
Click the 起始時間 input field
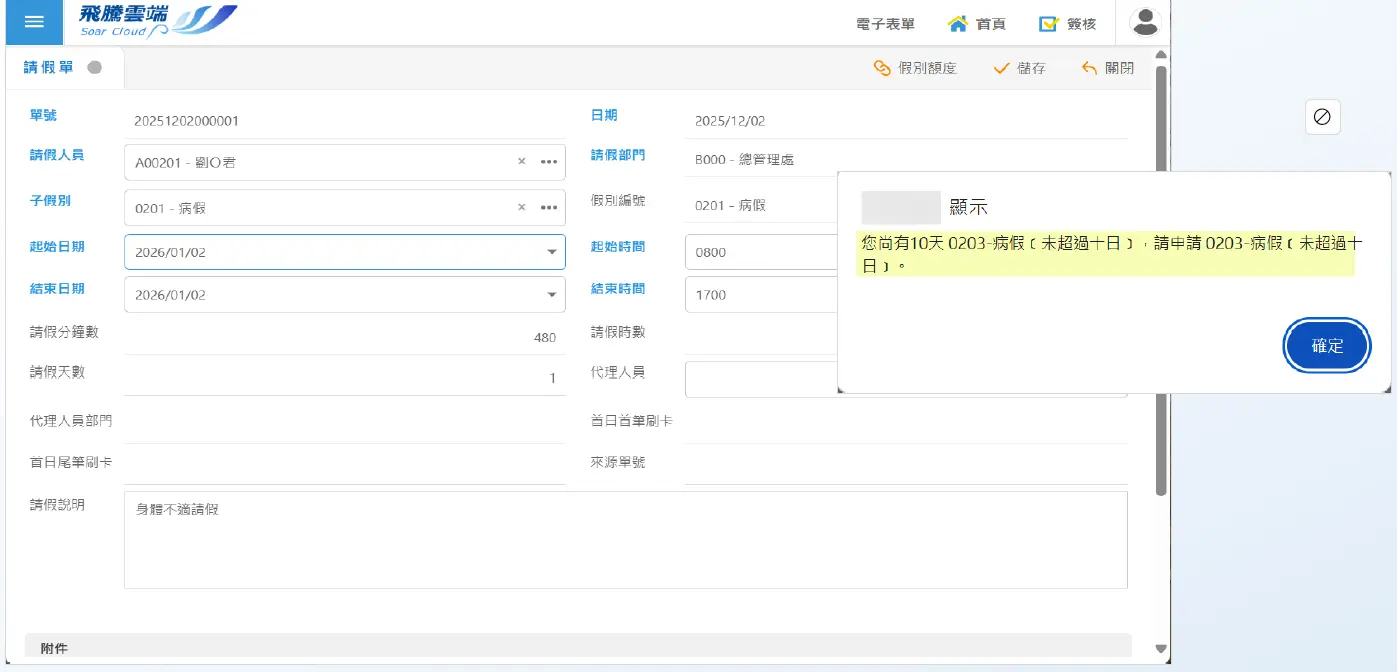760,252
